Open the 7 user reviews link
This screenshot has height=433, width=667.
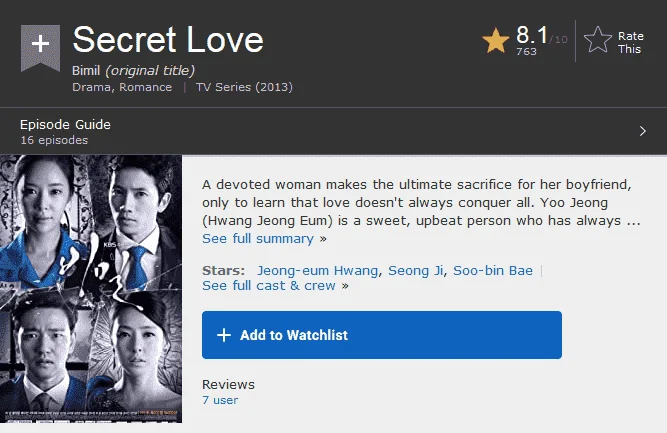pyautogui.click(x=220, y=400)
